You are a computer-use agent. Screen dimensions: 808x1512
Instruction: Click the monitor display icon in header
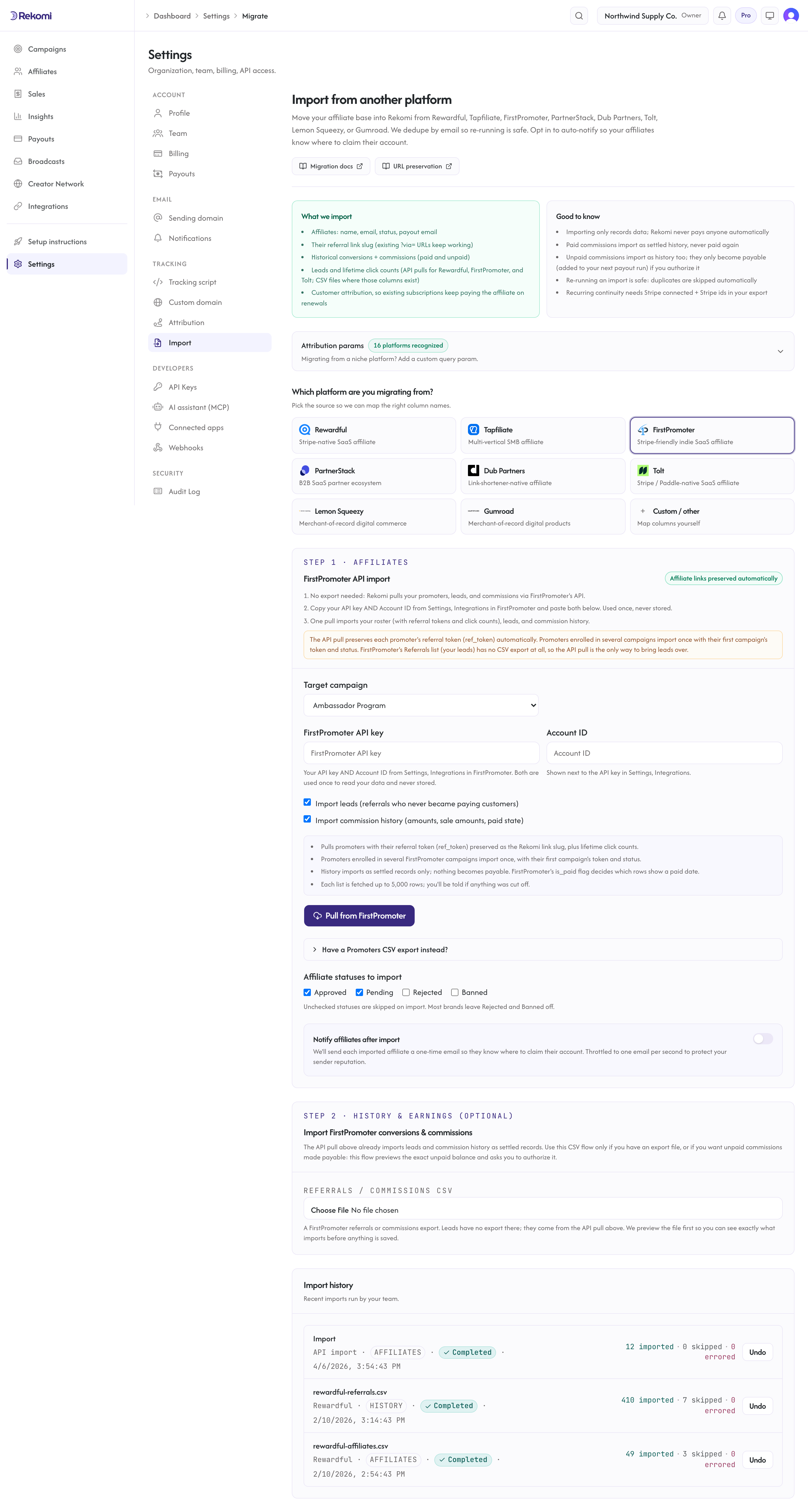769,16
